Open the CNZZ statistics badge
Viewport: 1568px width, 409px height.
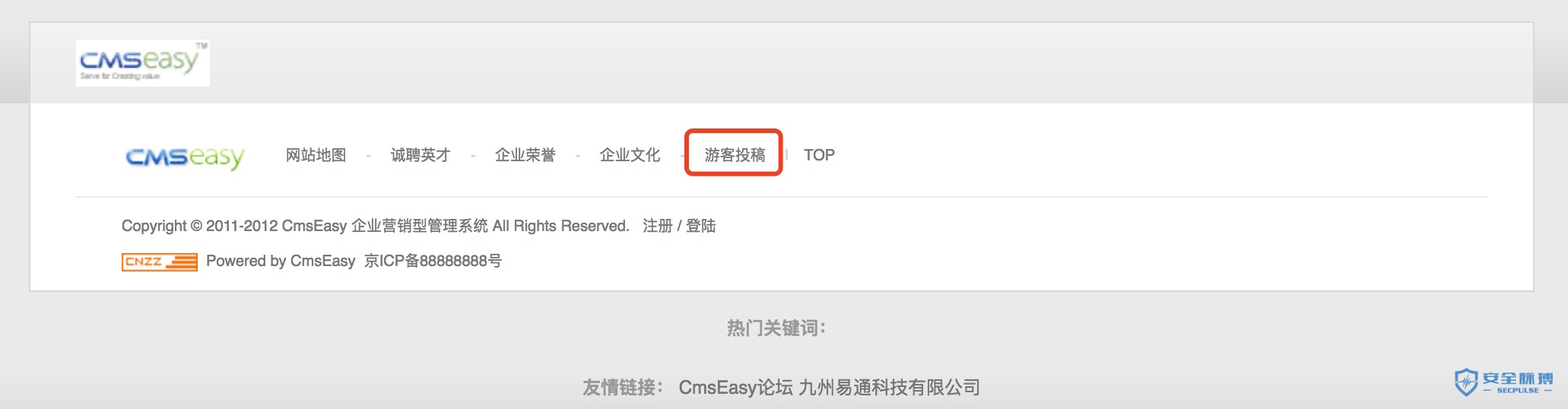point(160,262)
